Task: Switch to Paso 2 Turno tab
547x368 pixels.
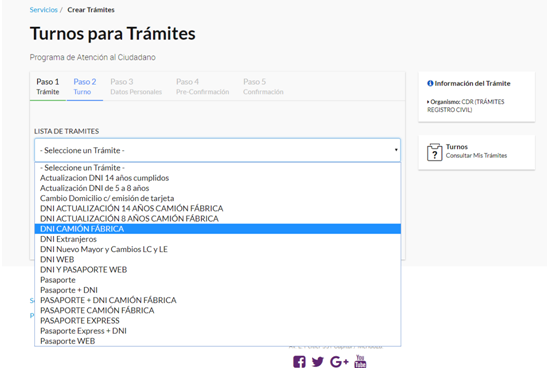Action: (x=85, y=87)
